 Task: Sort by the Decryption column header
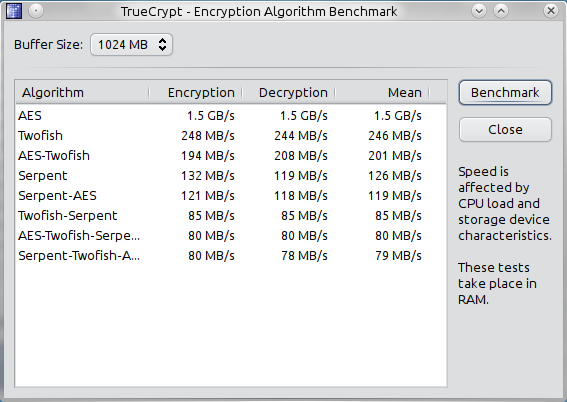[x=289, y=93]
